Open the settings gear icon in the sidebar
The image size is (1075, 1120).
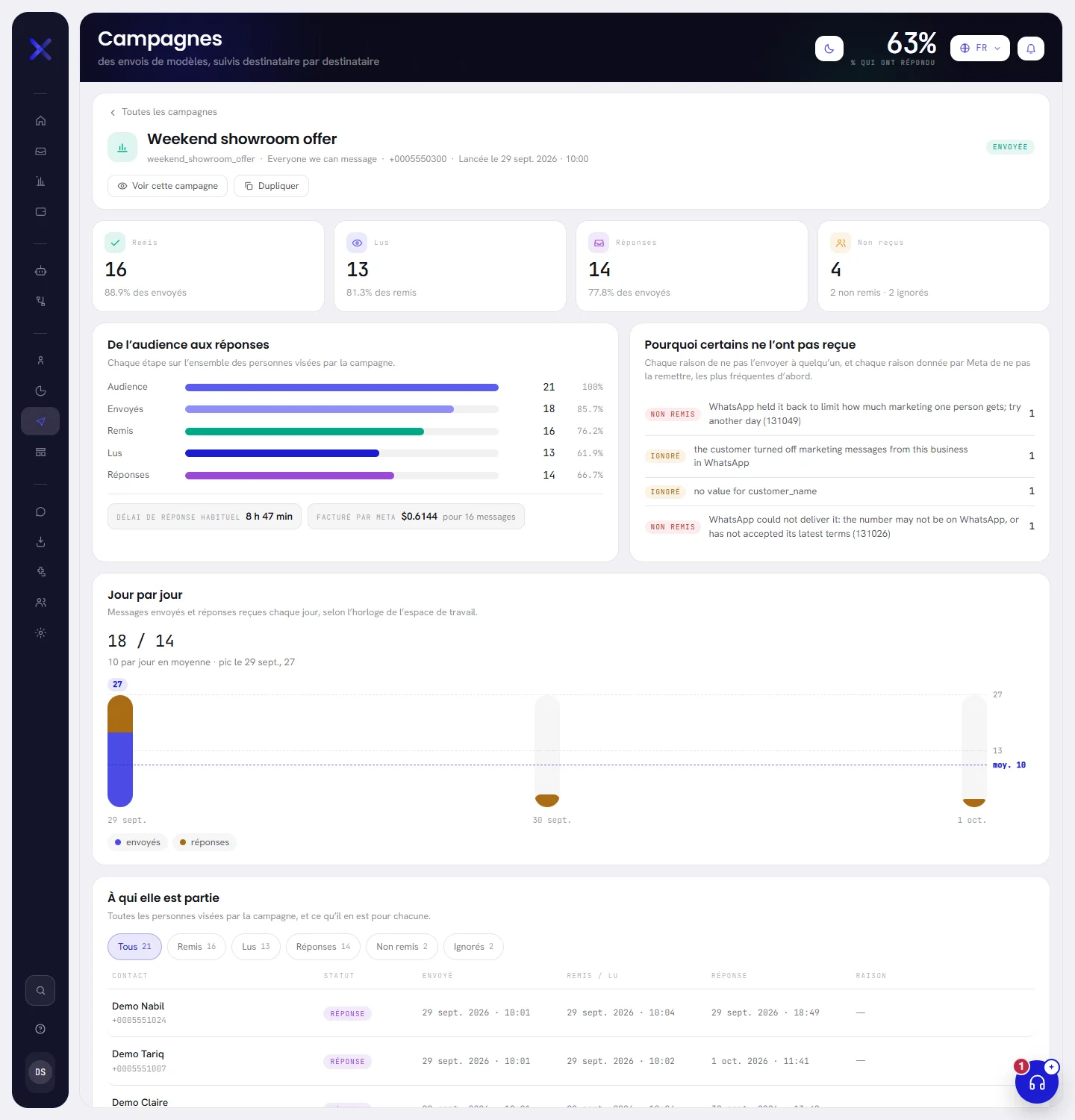[40, 633]
